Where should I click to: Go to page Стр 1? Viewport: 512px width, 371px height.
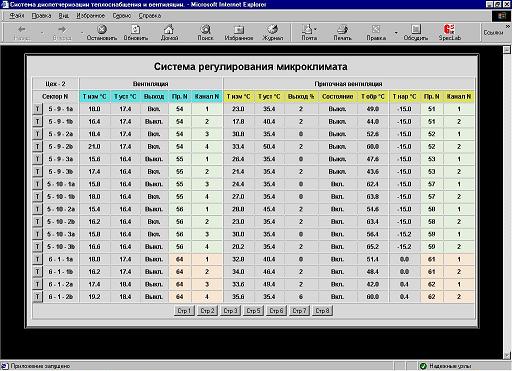(184, 311)
